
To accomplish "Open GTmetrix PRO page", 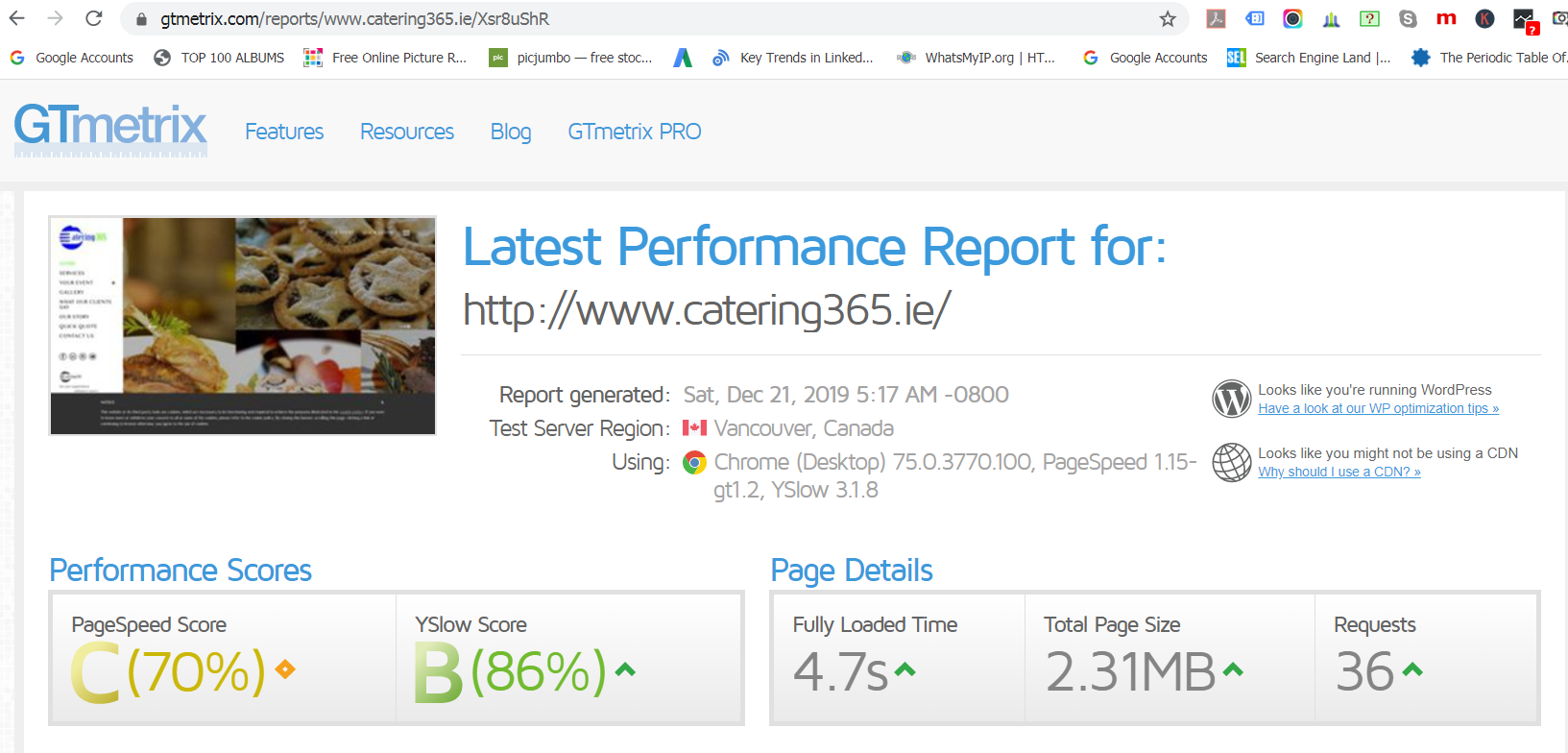I will point(635,132).
